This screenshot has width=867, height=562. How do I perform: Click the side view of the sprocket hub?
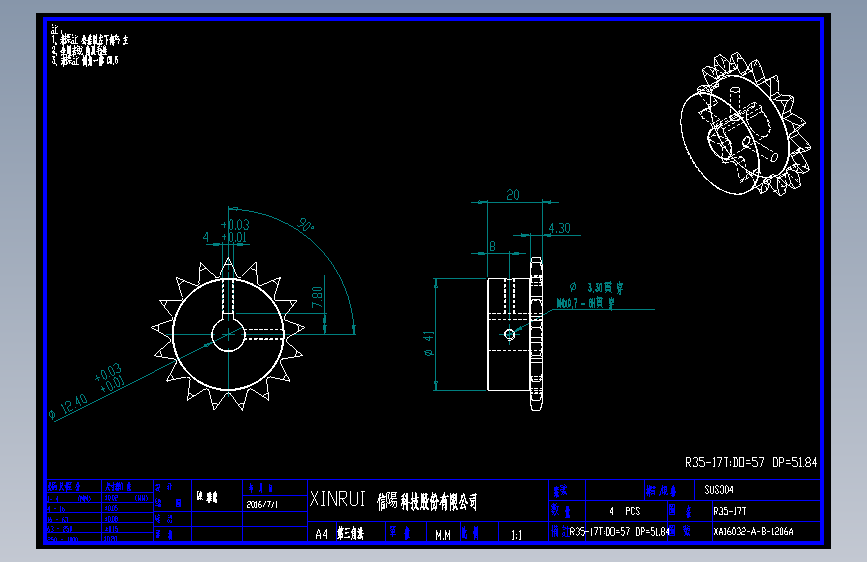coord(515,334)
